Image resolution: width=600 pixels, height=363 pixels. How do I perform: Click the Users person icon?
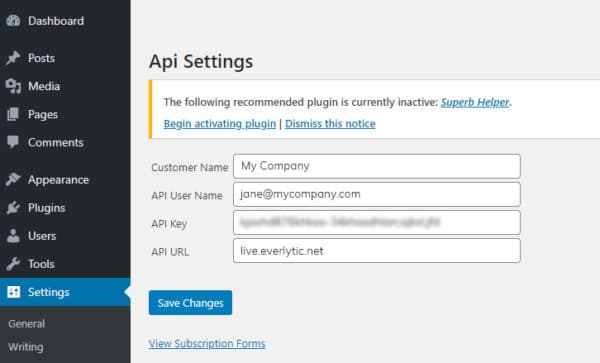[13, 236]
